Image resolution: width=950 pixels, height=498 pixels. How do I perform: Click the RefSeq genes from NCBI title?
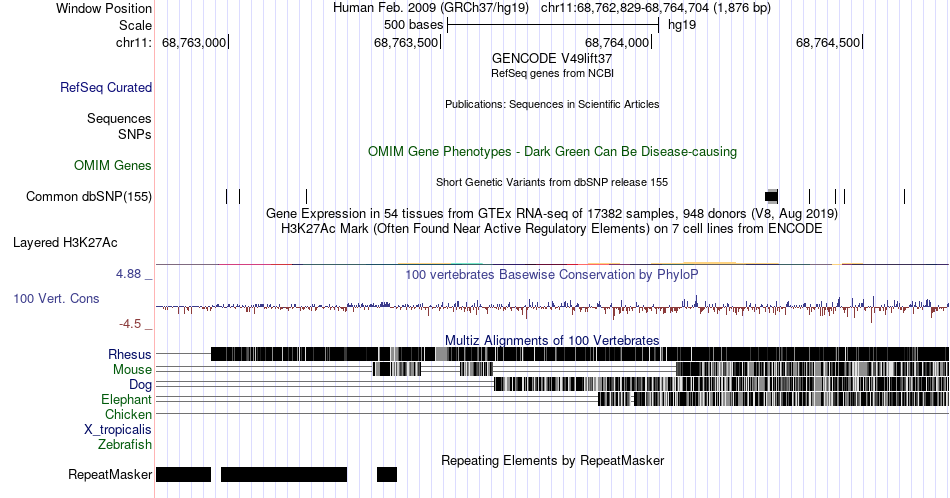552,73
